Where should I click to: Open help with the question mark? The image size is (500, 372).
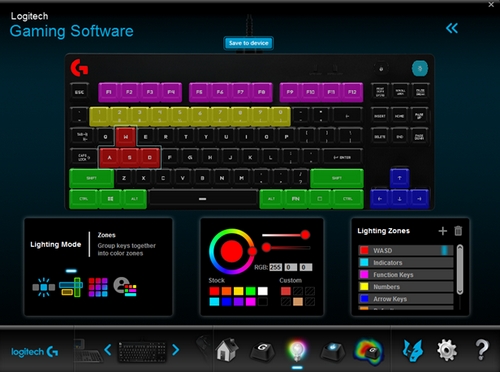point(482,350)
